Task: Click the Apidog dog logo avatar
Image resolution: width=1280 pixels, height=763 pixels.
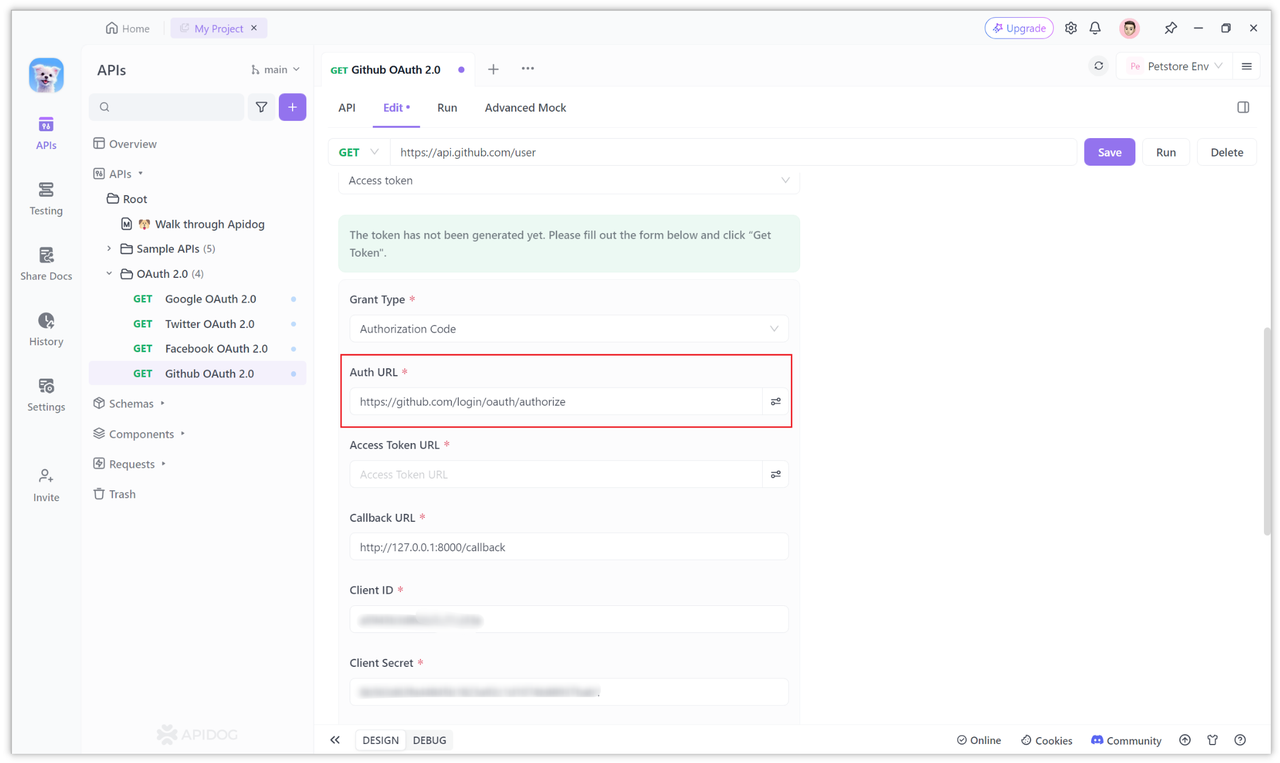Action: tap(46, 75)
